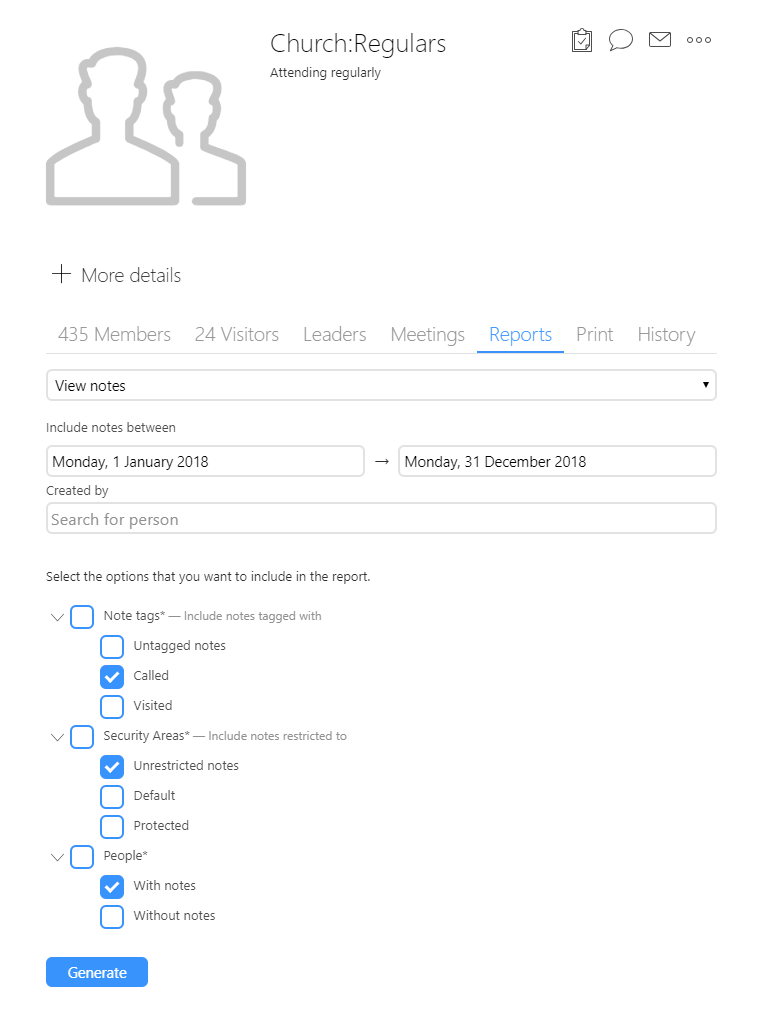Collapse the Note tags section chevron
Image resolution: width=763 pixels, height=1019 pixels.
pyautogui.click(x=57, y=617)
